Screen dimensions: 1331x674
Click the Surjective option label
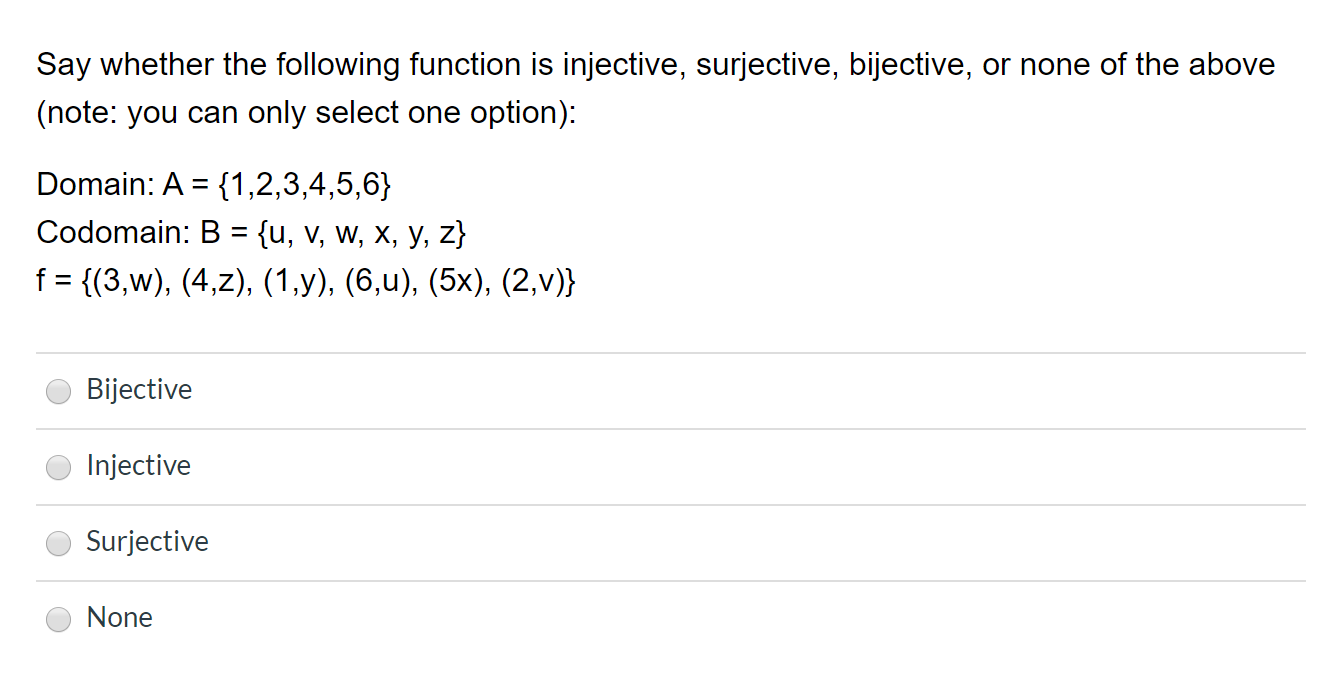tap(147, 542)
